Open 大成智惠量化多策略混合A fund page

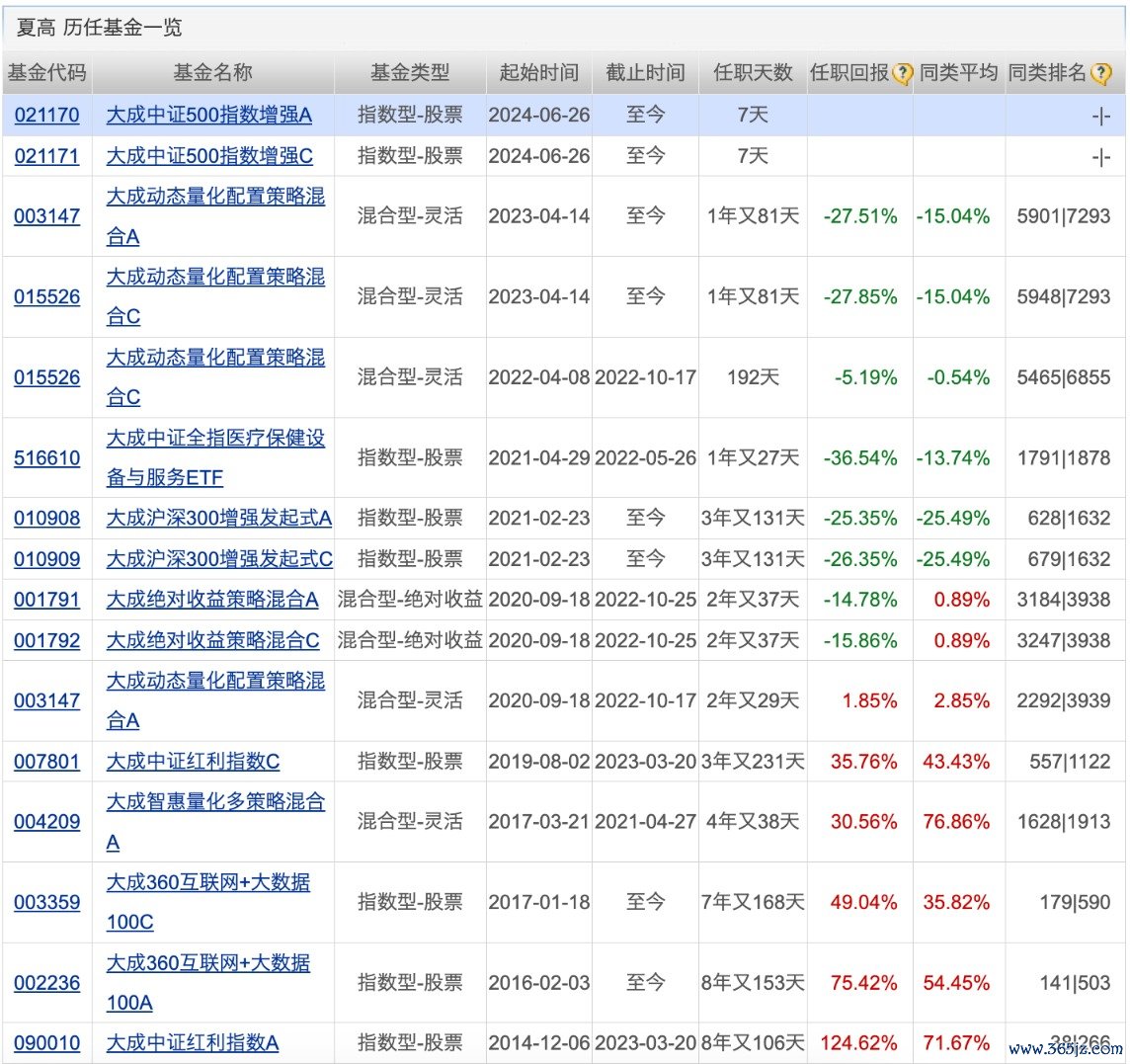(215, 802)
